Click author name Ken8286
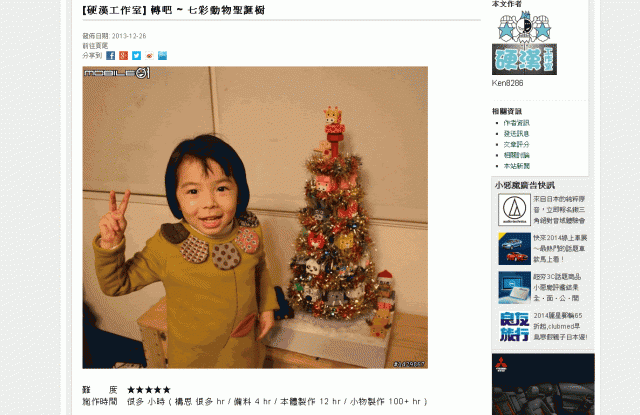Viewport: 640px width, 415px height. (x=507, y=83)
